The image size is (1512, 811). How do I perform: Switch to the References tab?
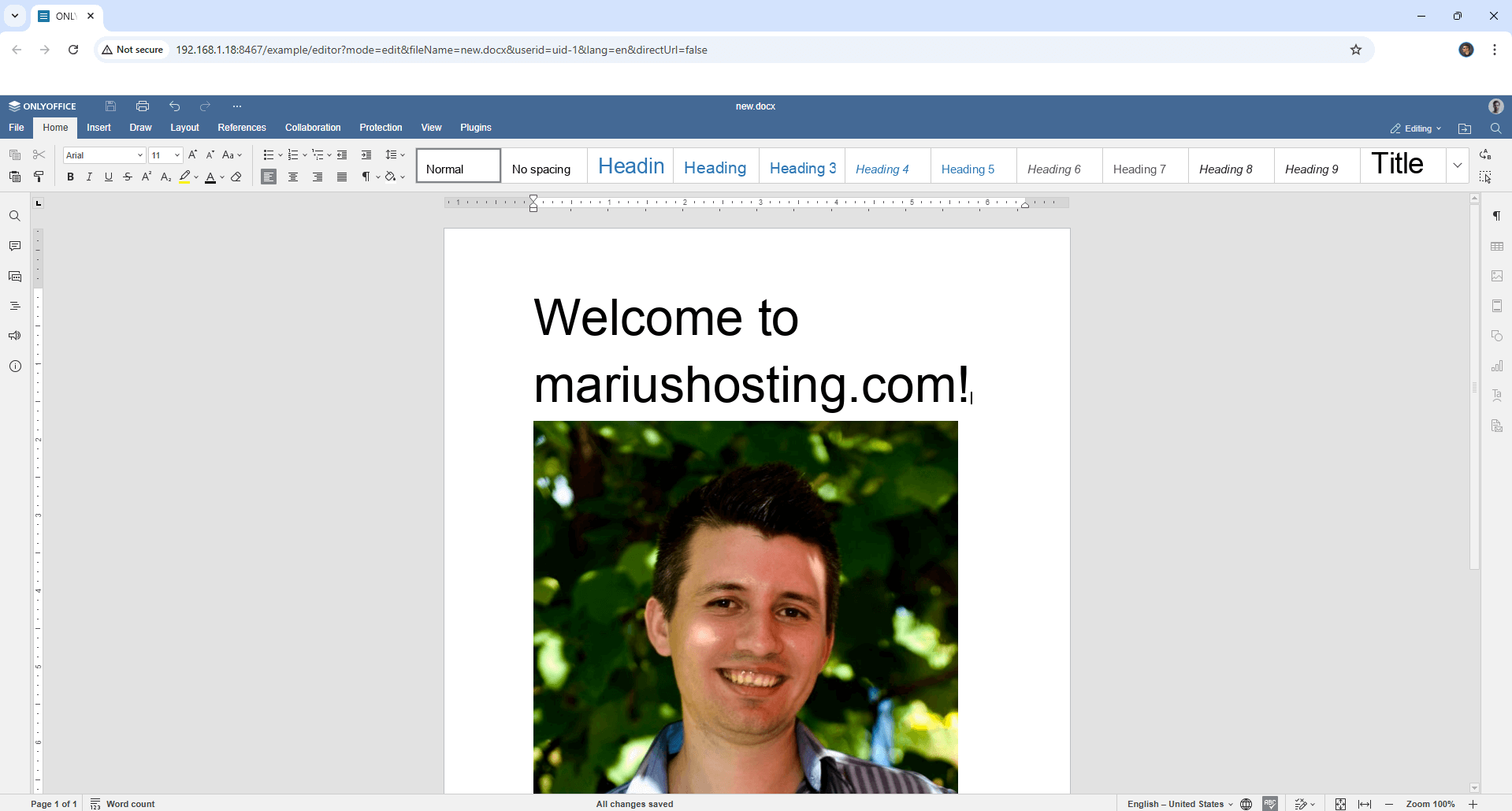point(242,128)
